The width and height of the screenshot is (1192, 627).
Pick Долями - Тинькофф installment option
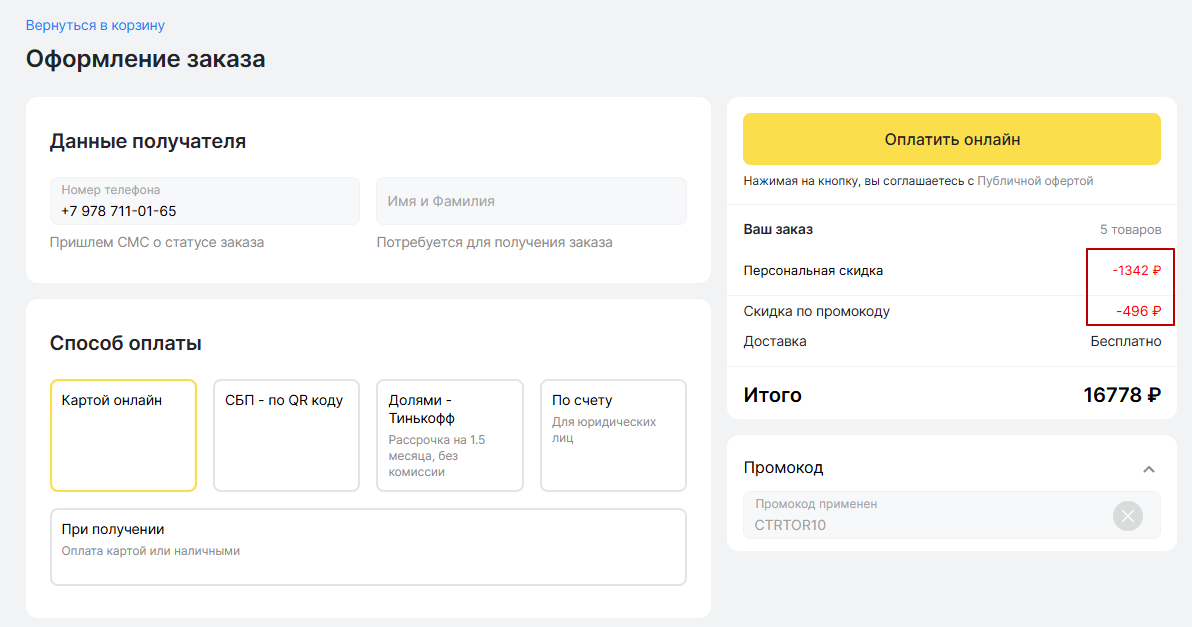[449, 435]
